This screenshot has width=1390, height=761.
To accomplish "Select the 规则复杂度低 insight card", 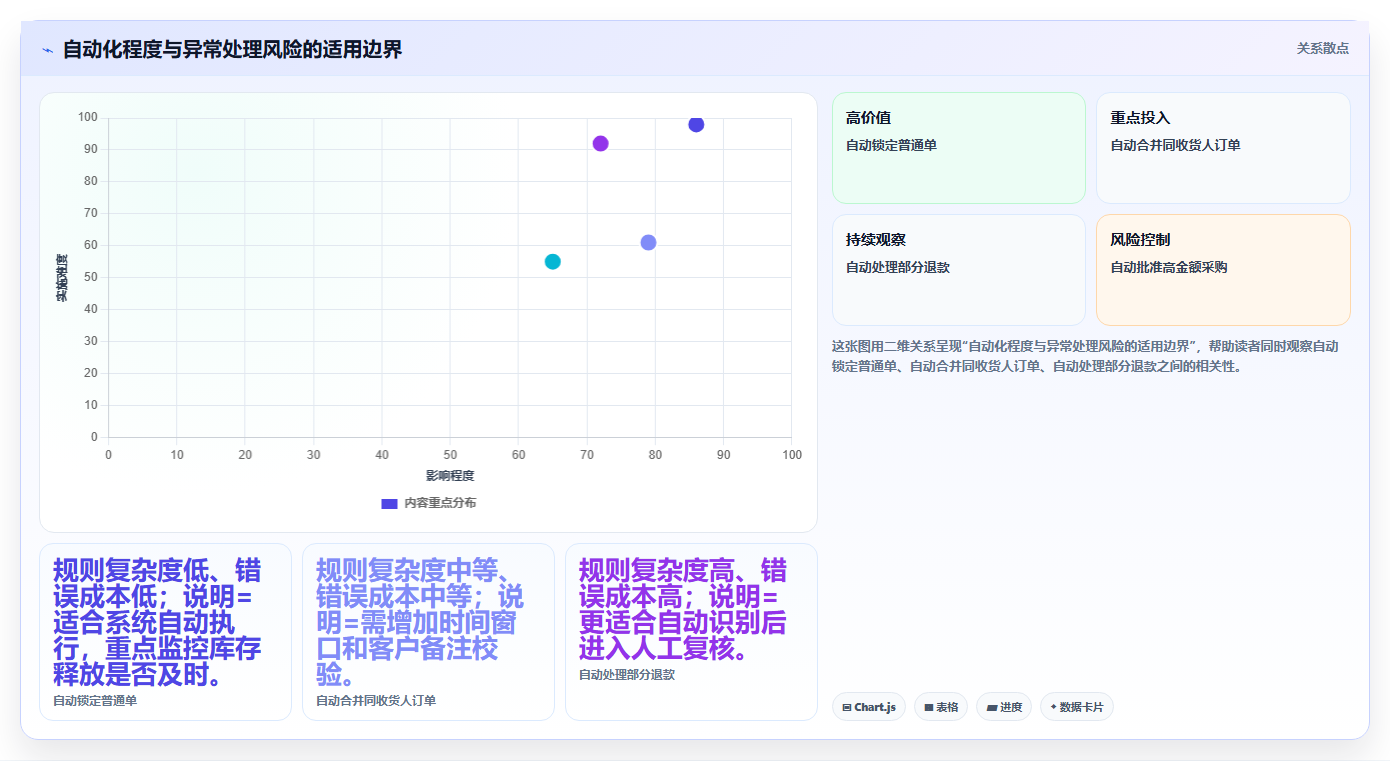I will 165,632.
